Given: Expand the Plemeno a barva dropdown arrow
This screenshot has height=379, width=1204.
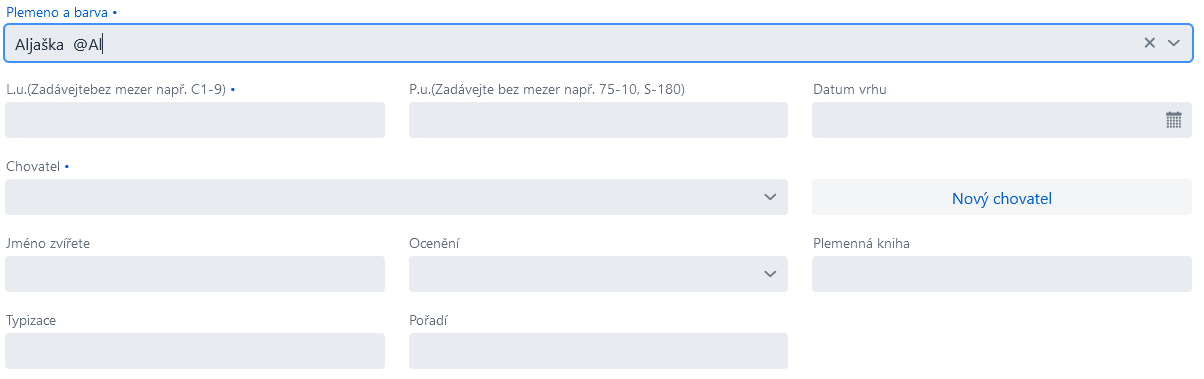Looking at the screenshot, I should click(1174, 43).
